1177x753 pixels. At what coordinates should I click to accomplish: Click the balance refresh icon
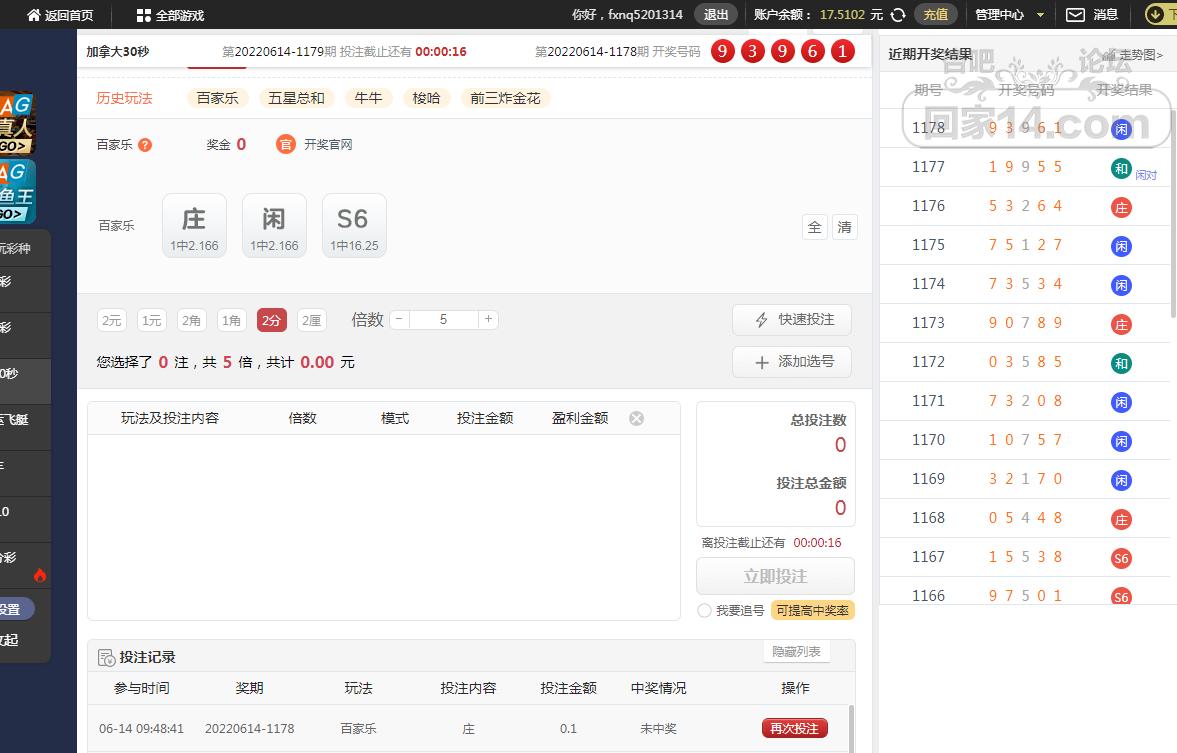click(898, 15)
